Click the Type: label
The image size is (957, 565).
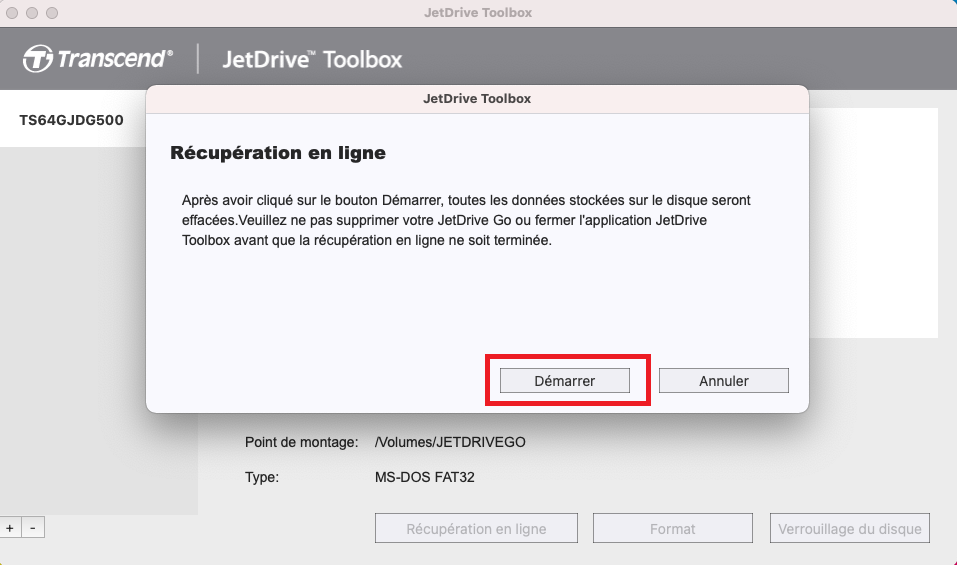(262, 477)
